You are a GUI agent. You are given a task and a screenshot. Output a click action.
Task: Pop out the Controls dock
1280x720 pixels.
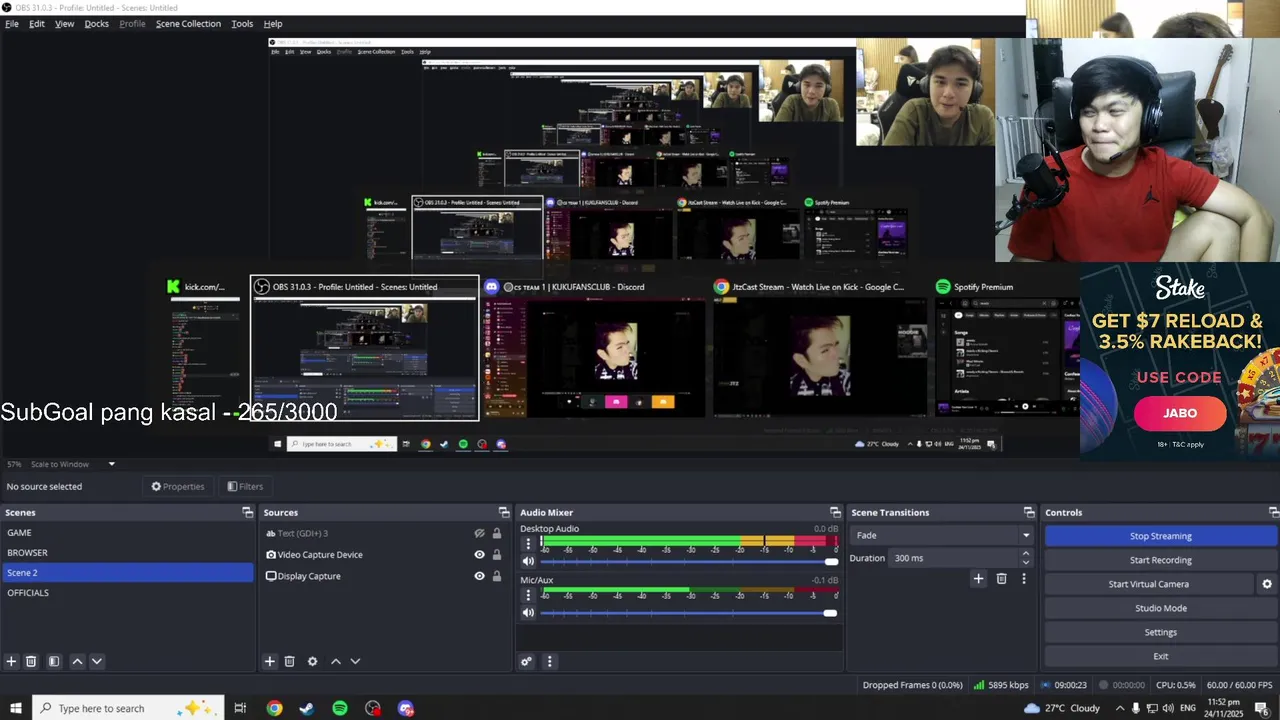[1274, 512]
